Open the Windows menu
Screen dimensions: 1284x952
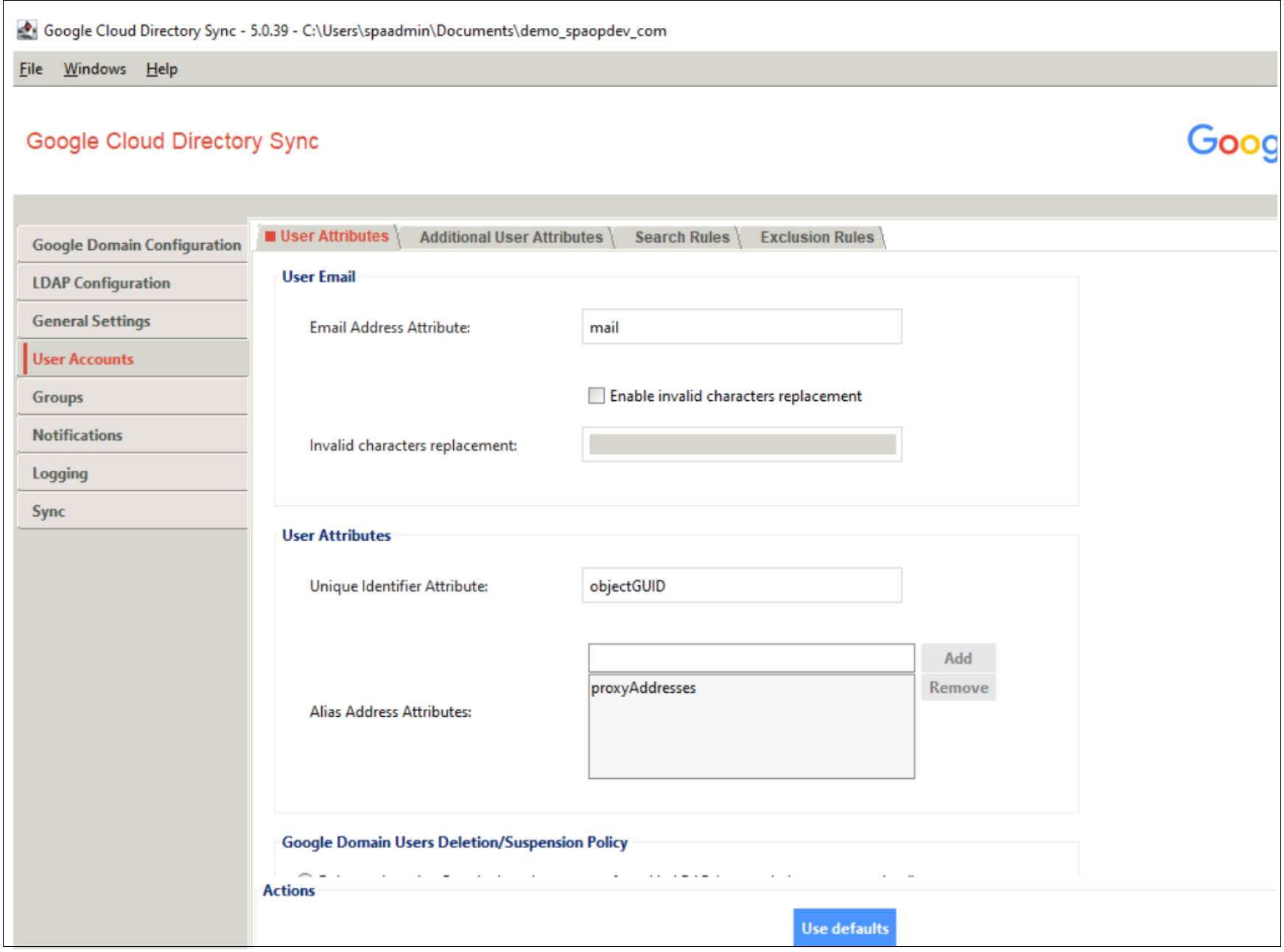pos(94,69)
